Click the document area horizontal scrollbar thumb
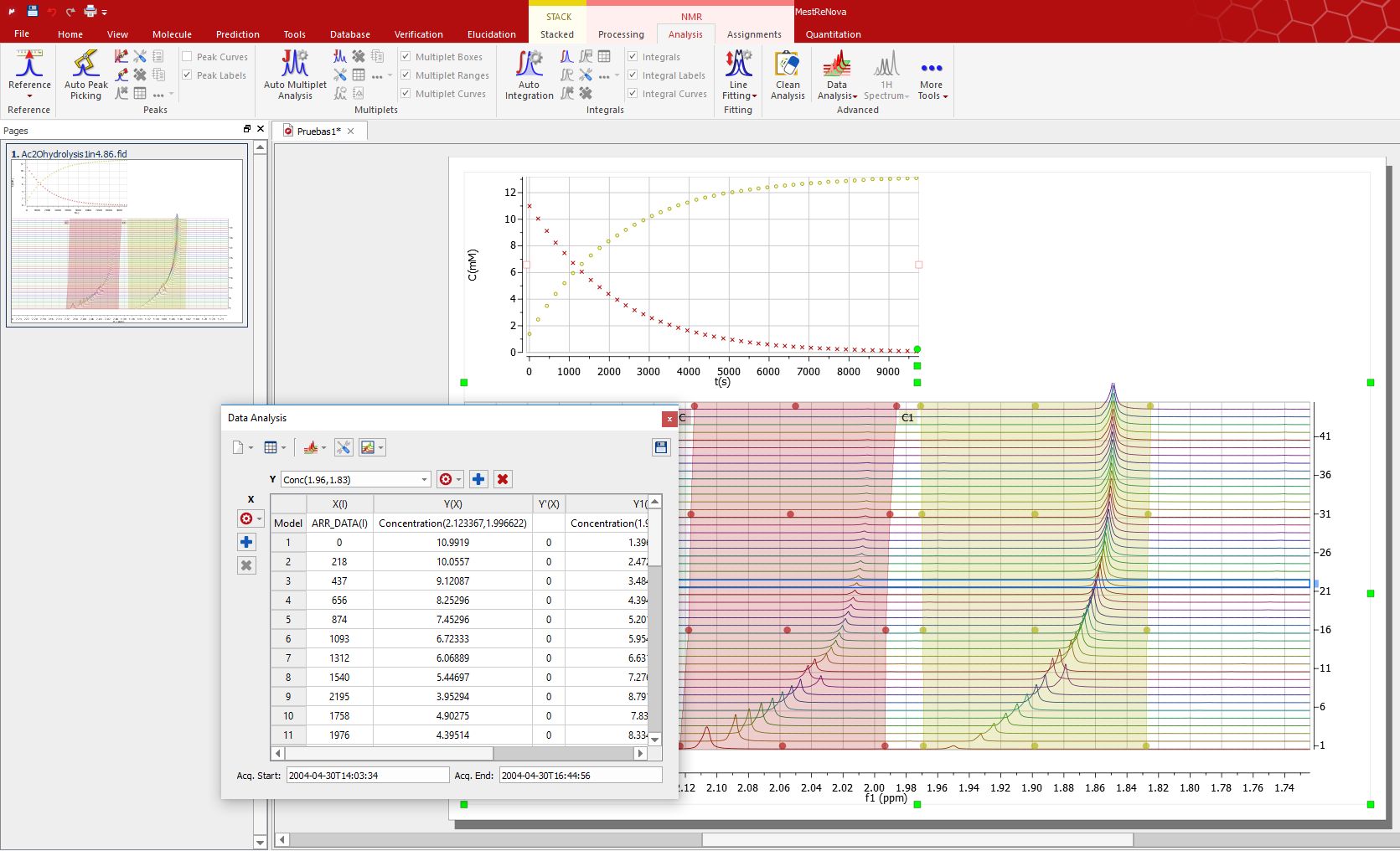This screenshot has height=851, width=1400. [x=917, y=839]
